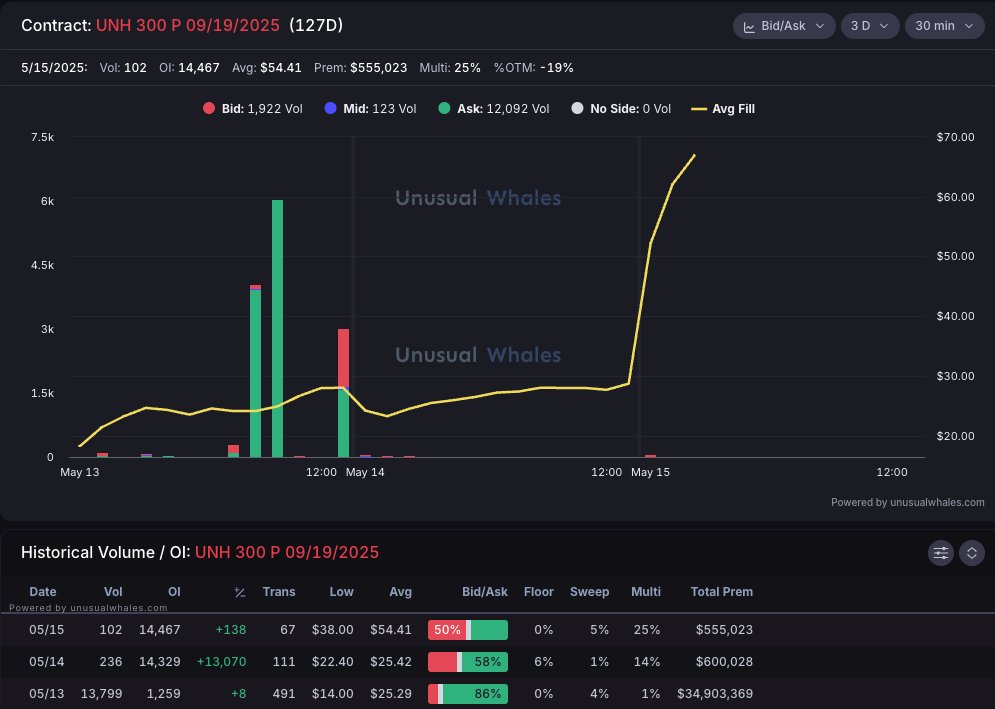This screenshot has height=709, width=995.
Task: Toggle the Ask series in the legend
Action: pyautogui.click(x=494, y=109)
